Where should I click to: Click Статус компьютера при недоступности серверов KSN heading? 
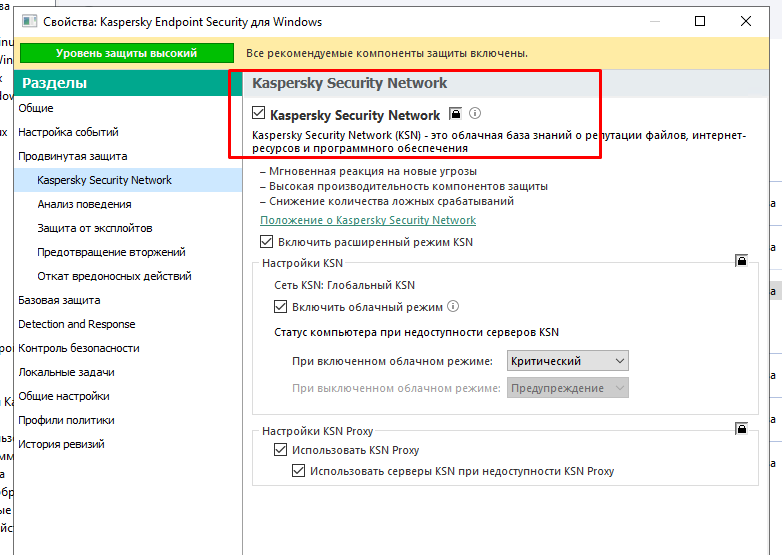click(416, 332)
